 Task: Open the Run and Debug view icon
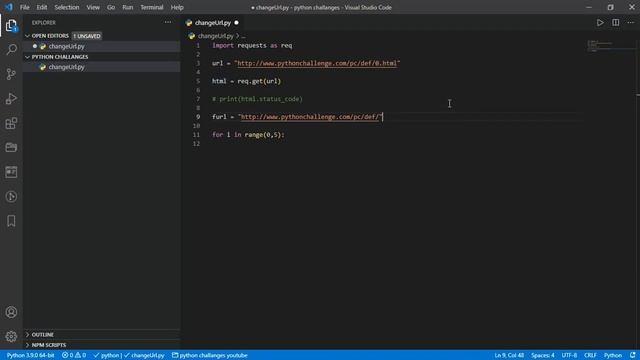pyautogui.click(x=11, y=98)
